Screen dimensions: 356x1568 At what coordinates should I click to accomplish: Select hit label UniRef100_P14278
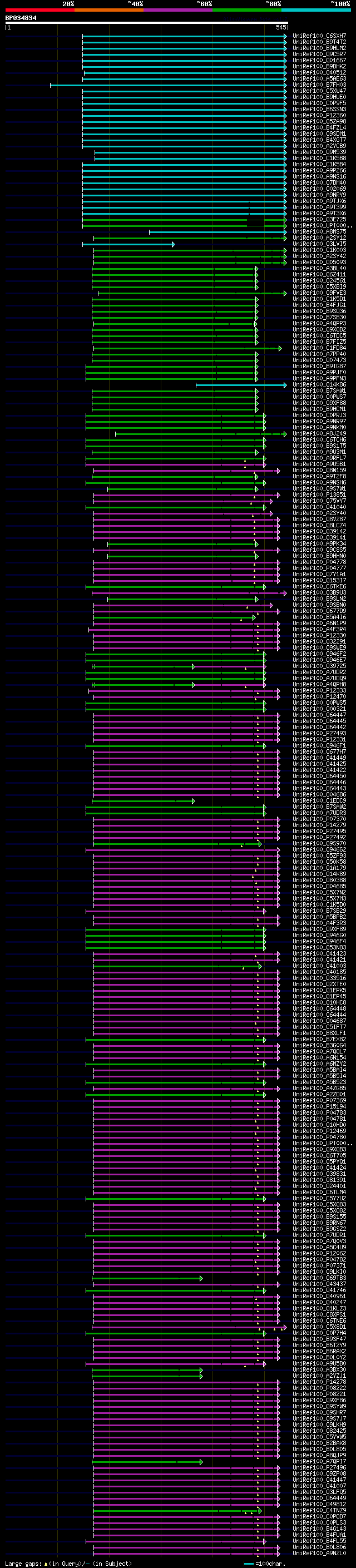click(x=319, y=1382)
